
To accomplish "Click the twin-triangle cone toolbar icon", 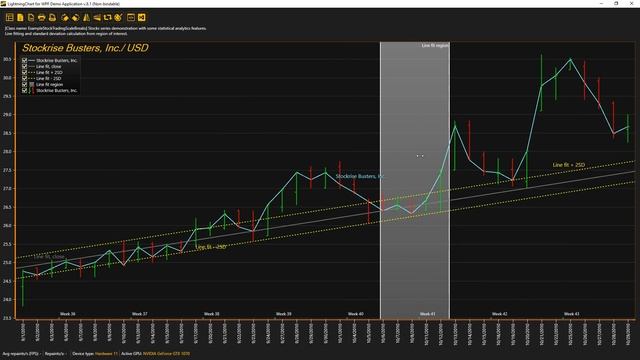I will [87, 18].
